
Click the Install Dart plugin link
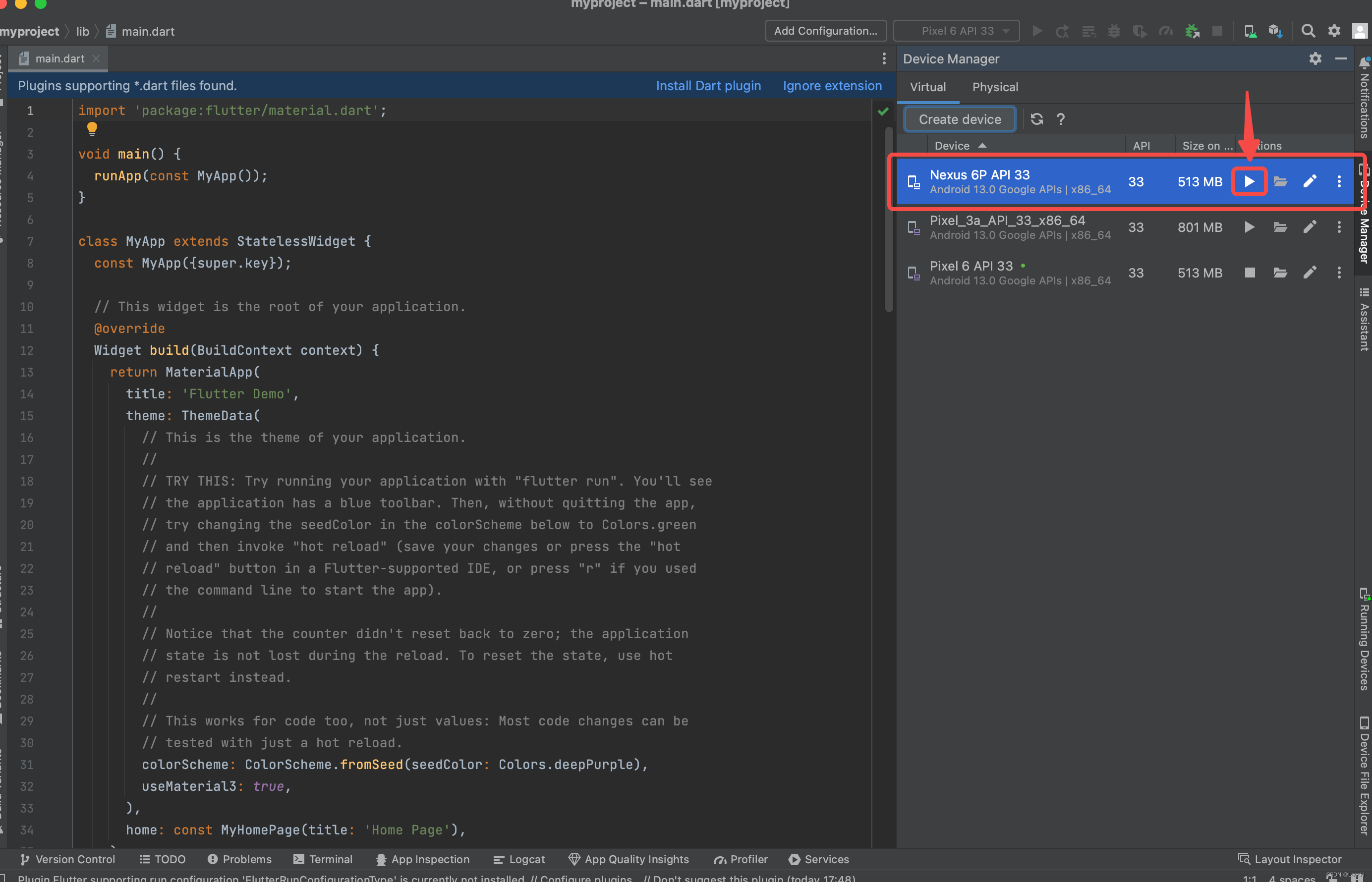coord(708,86)
